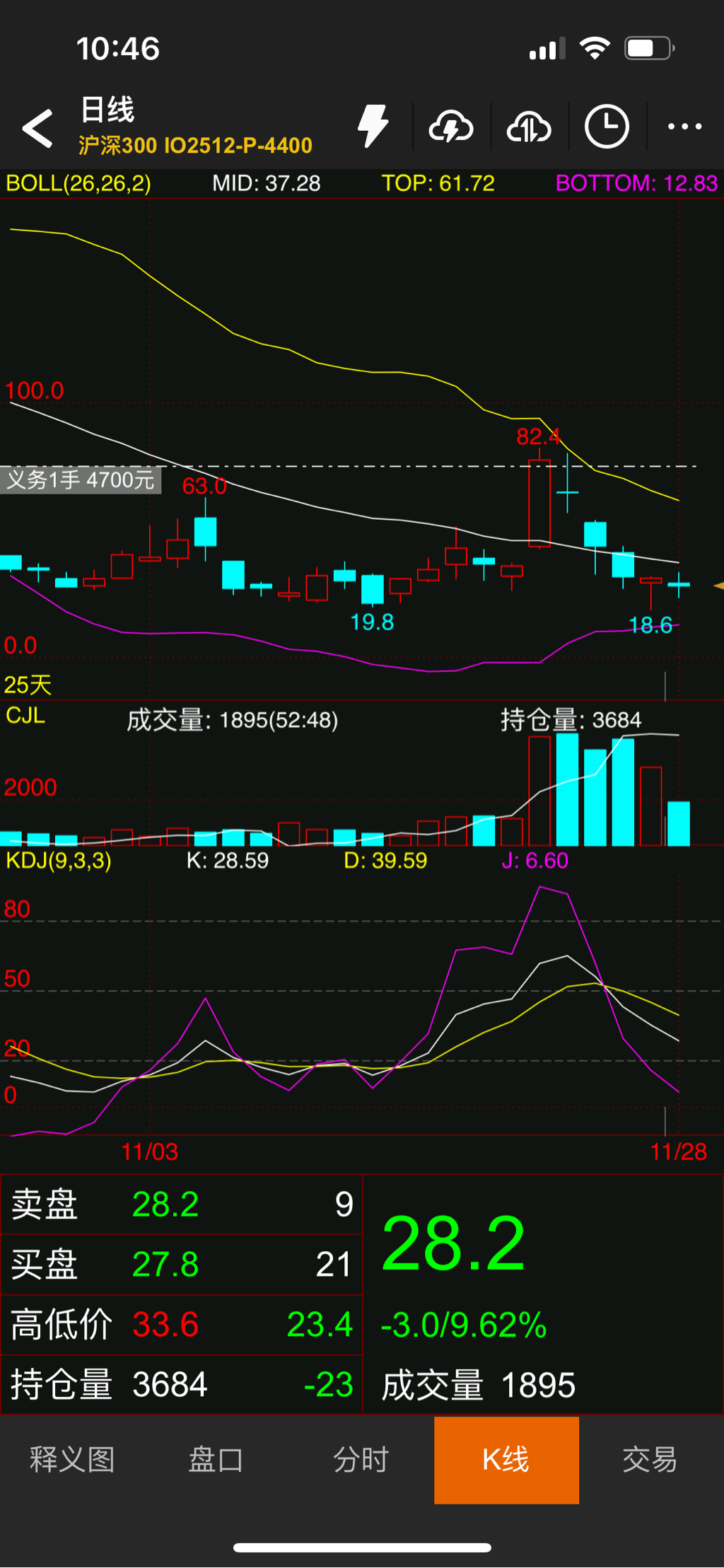Tap the 成交量 1895 row
Image resolution: width=724 pixels, height=1568 pixels.
click(479, 1385)
